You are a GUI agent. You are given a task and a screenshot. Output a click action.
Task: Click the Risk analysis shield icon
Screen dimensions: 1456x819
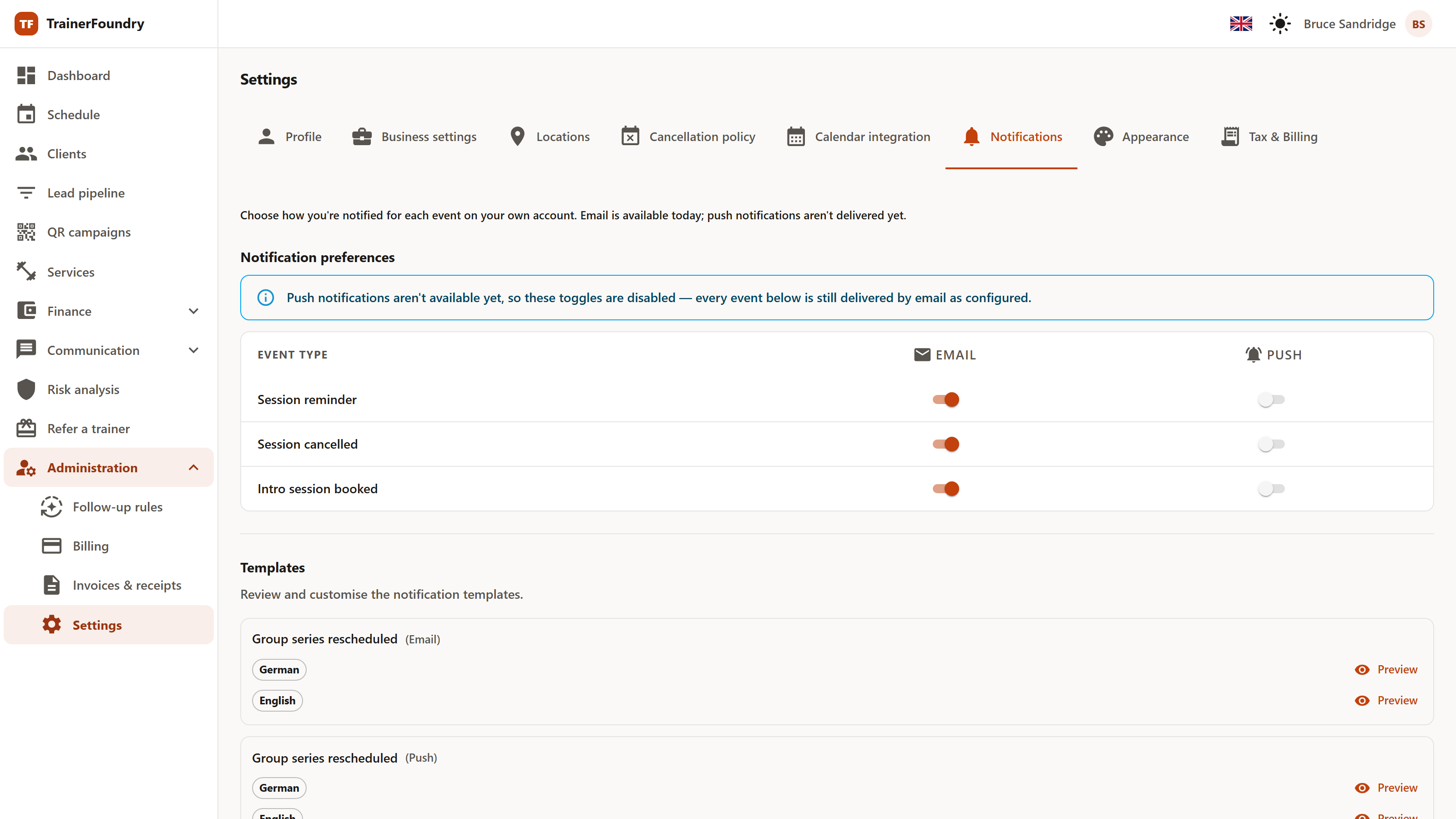26,389
